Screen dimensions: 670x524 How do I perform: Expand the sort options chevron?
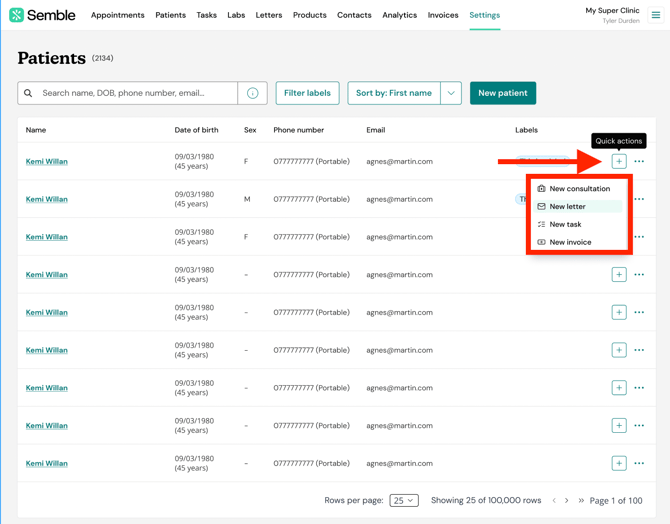[x=451, y=93]
